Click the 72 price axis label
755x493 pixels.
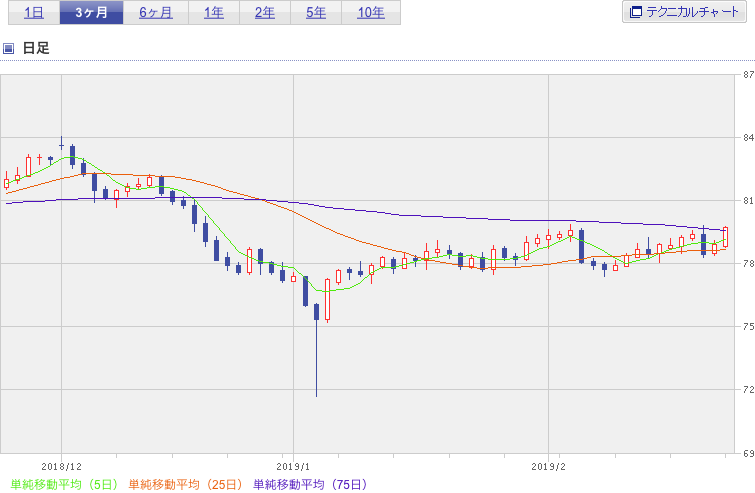748,389
